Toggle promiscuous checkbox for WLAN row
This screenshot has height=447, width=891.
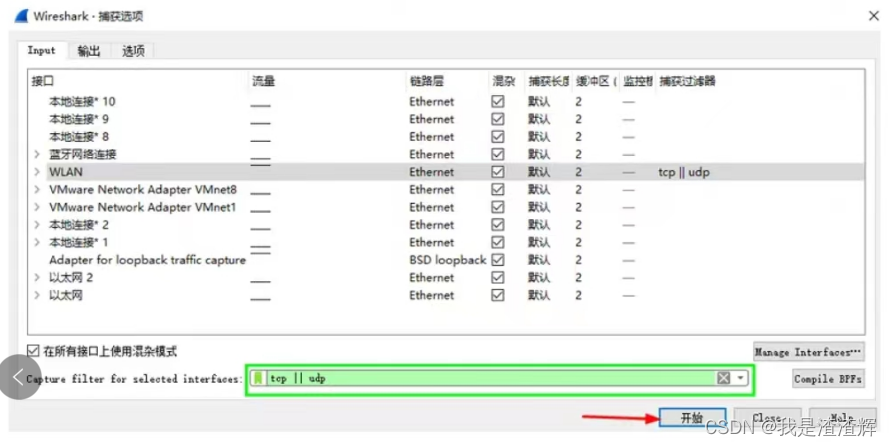tap(498, 172)
